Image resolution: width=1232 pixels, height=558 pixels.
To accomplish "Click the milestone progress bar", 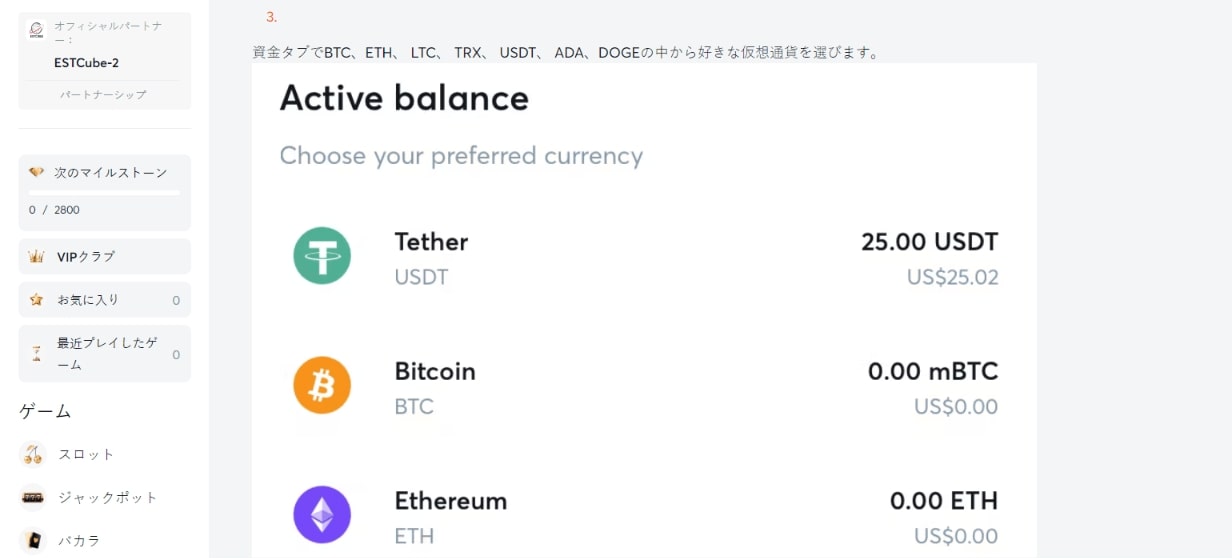I will (104, 192).
